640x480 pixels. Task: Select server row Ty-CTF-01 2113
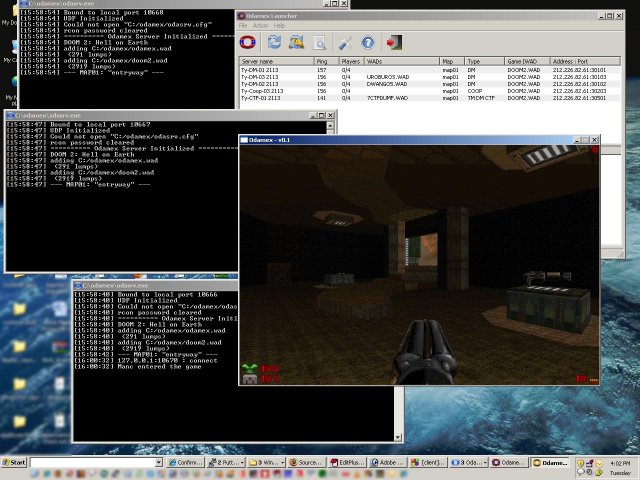[x=430, y=98]
